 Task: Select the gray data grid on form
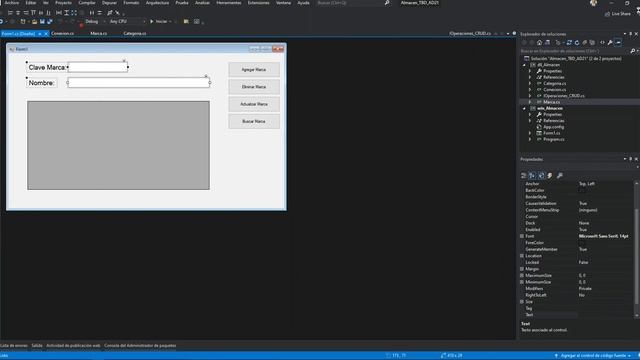[x=118, y=145]
